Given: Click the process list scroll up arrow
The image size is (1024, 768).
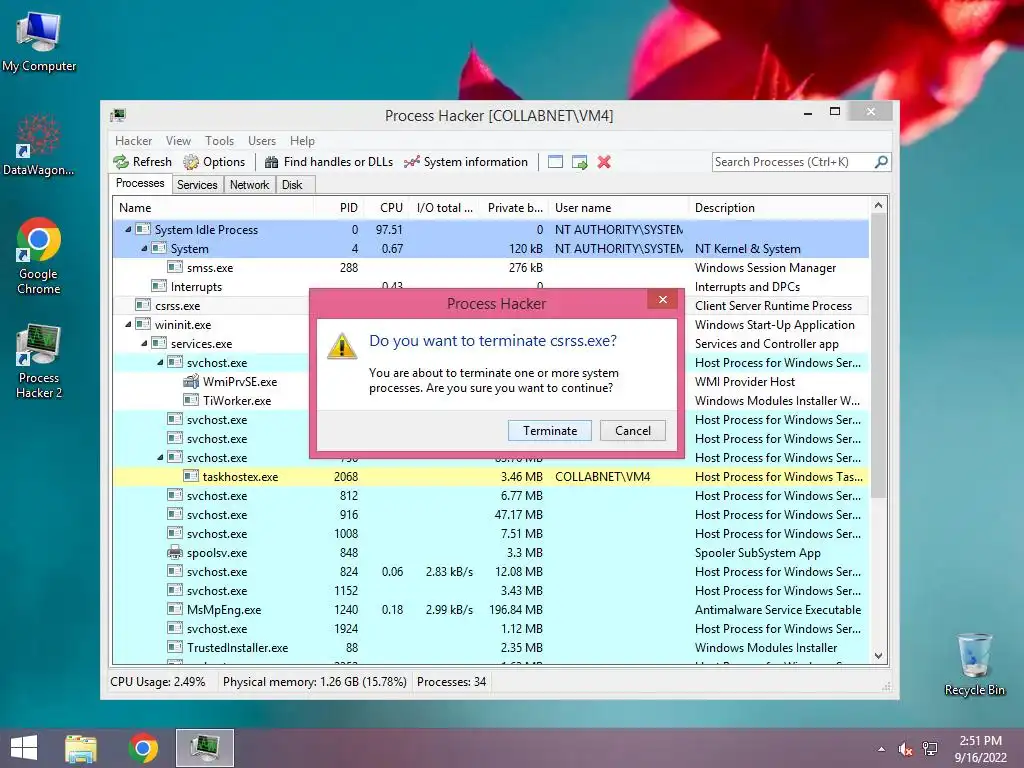Looking at the screenshot, I should tap(878, 205).
